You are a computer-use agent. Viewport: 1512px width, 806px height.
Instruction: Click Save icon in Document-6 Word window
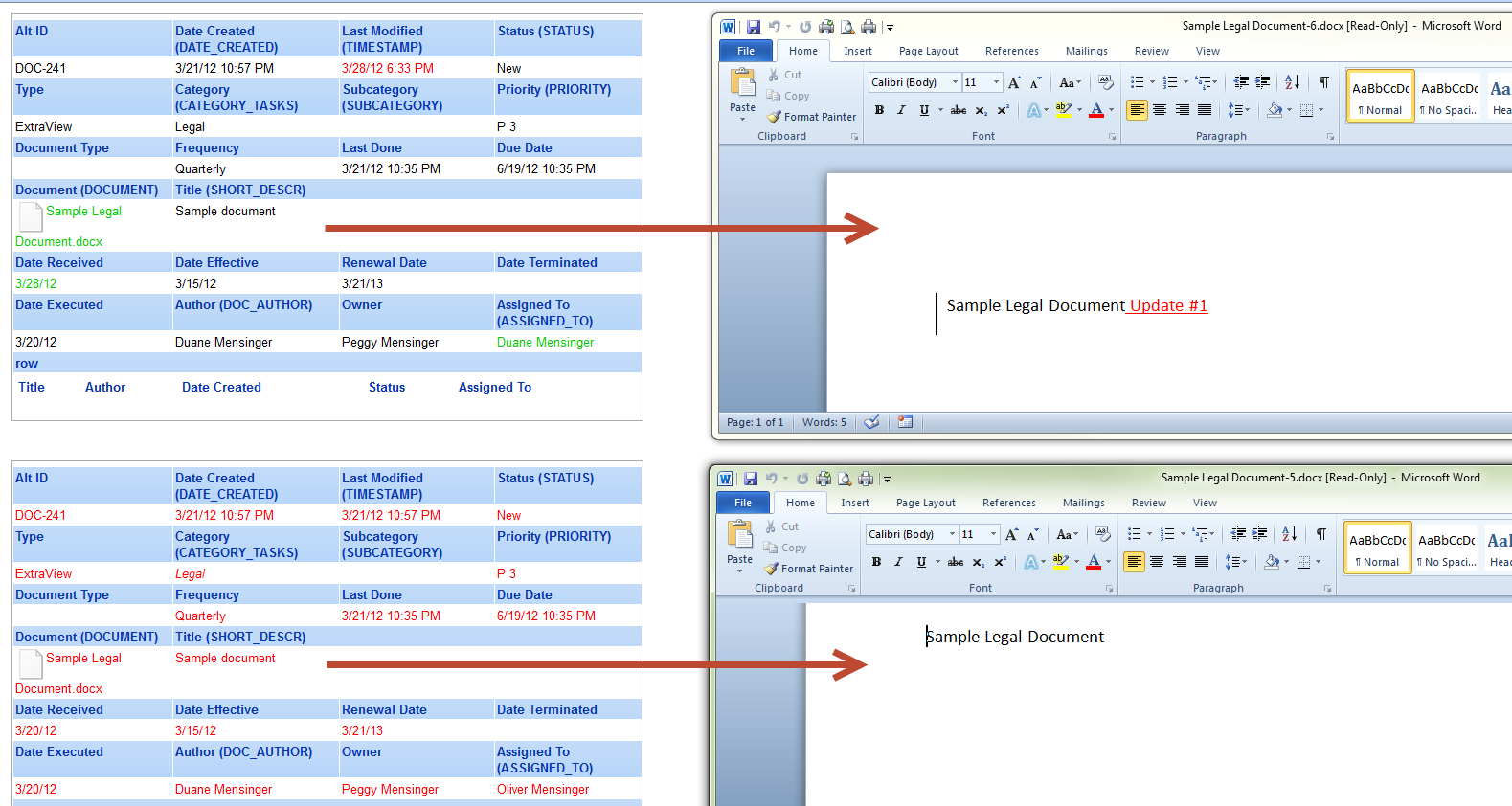(754, 27)
